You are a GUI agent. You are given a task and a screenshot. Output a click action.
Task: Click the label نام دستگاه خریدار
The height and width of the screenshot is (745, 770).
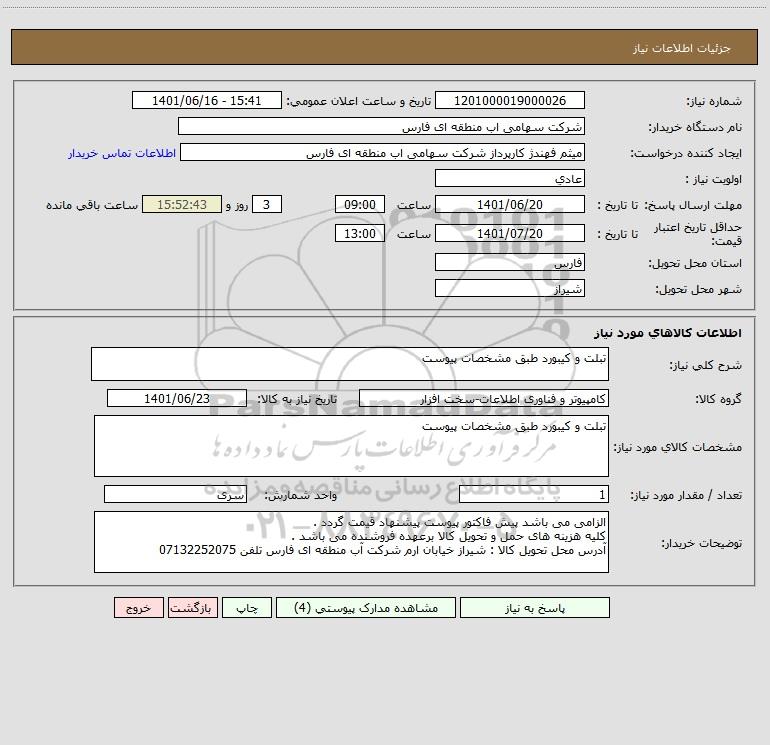[695, 128]
